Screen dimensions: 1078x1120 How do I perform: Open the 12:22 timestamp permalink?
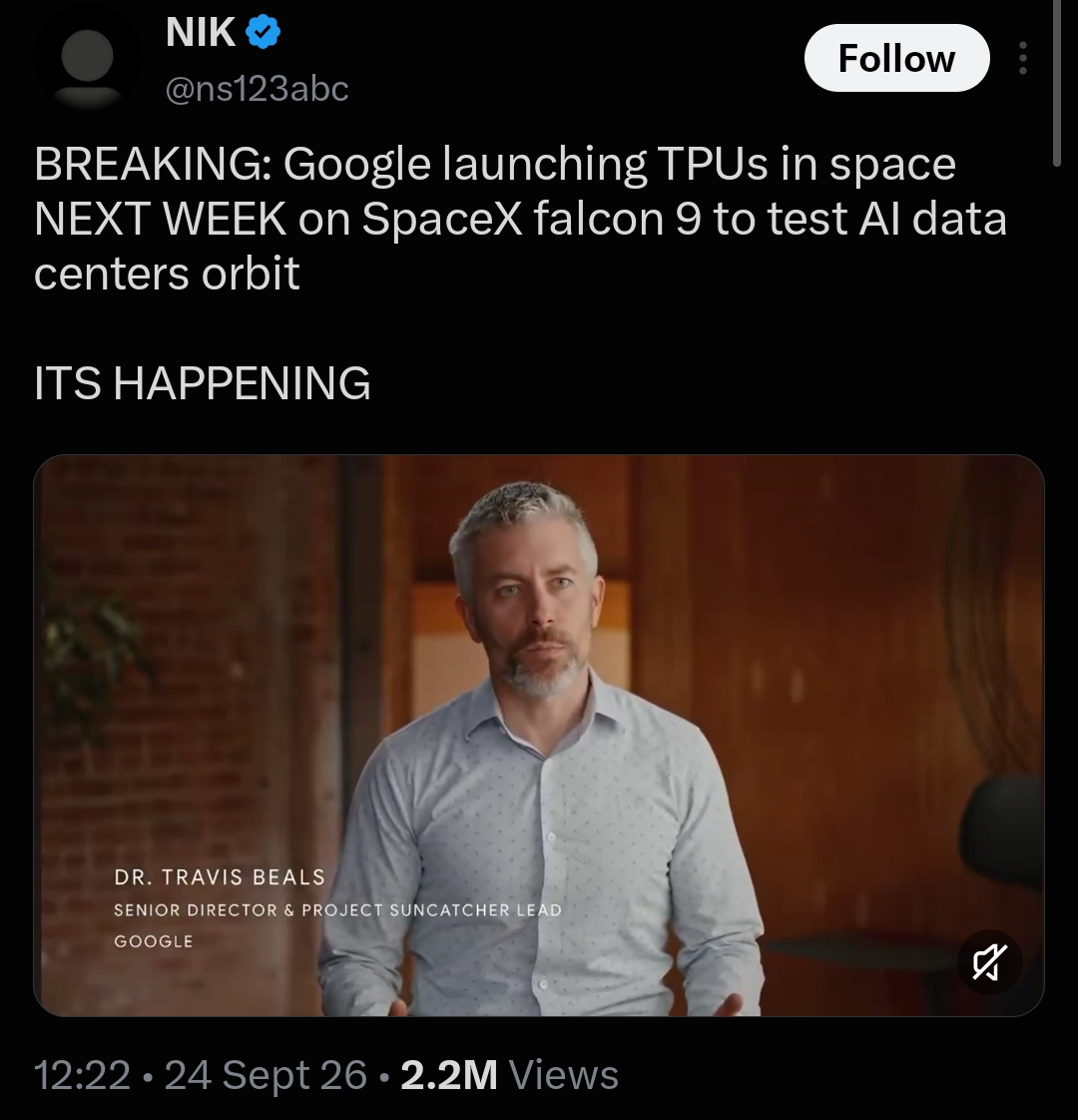(x=82, y=1074)
